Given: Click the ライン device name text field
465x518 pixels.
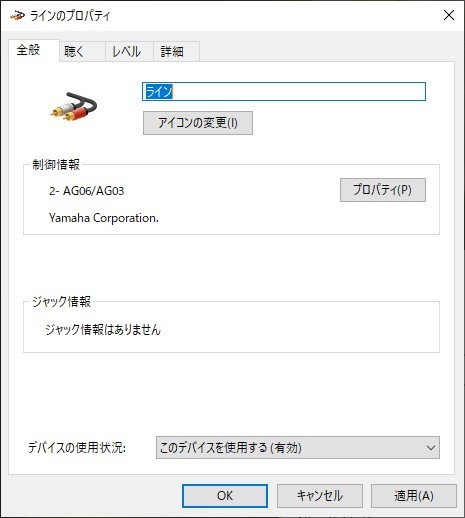Looking at the screenshot, I should click(284, 91).
